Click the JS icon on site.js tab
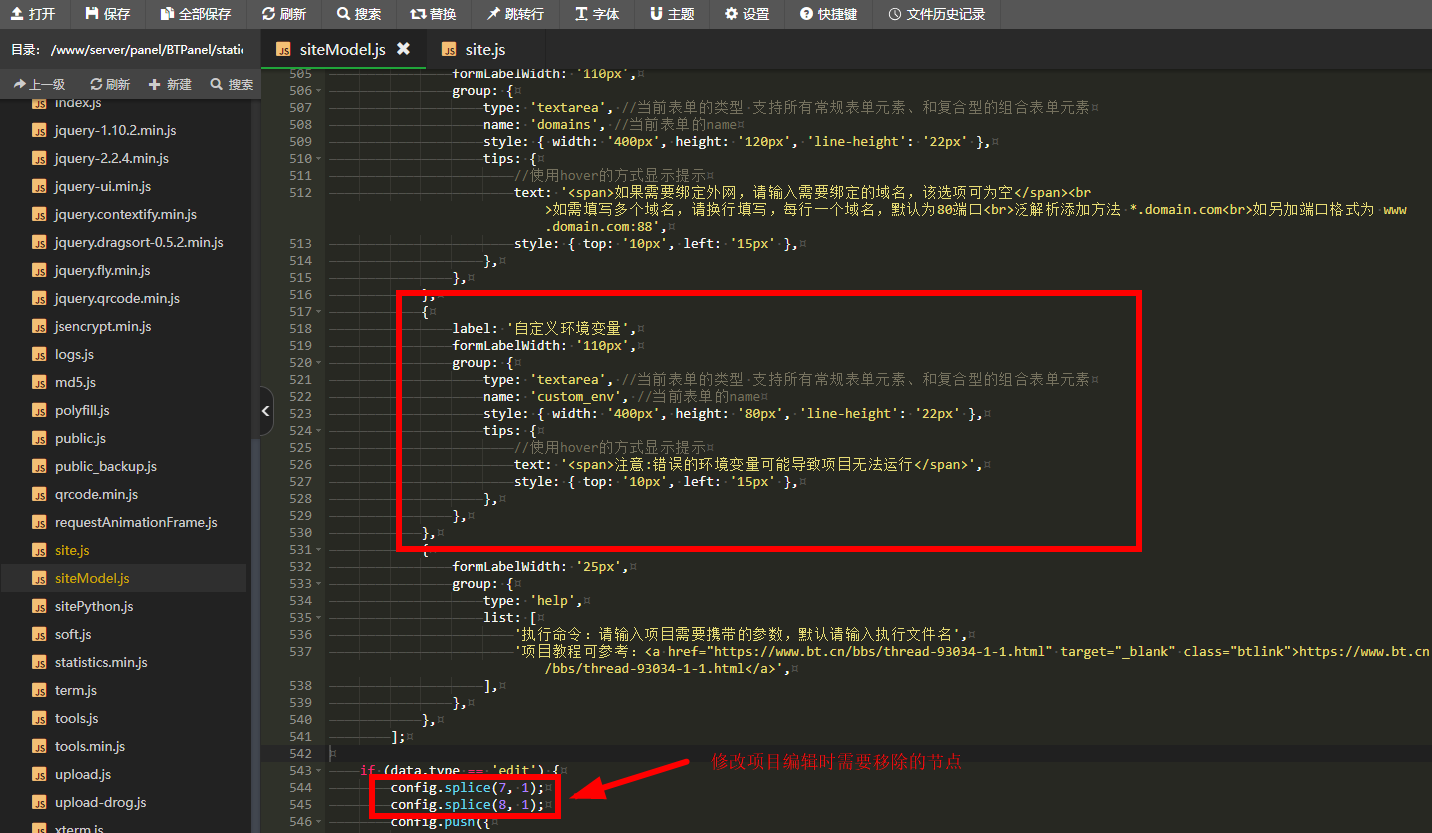Viewport: 1432px width, 833px height. coord(449,50)
